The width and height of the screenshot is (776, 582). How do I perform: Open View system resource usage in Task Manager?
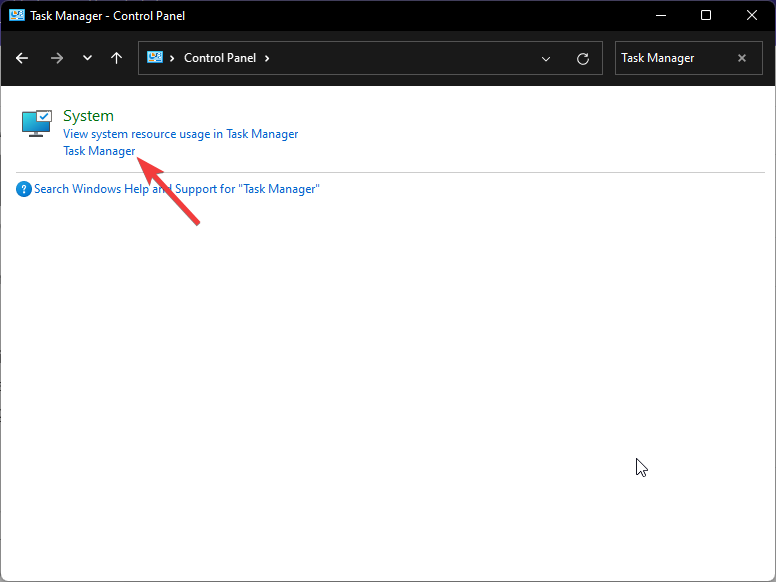tap(180, 134)
